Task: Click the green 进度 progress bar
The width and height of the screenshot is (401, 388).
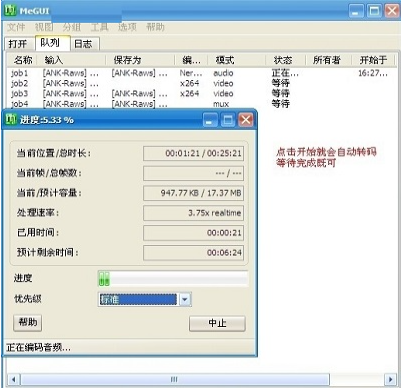Action: 173,279
